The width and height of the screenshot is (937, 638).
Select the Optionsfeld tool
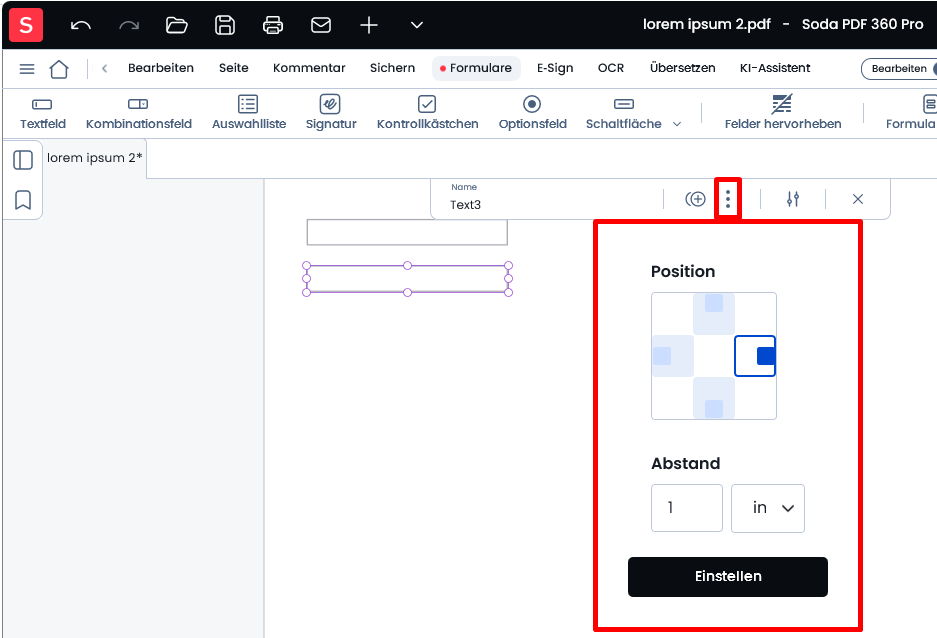pos(532,113)
